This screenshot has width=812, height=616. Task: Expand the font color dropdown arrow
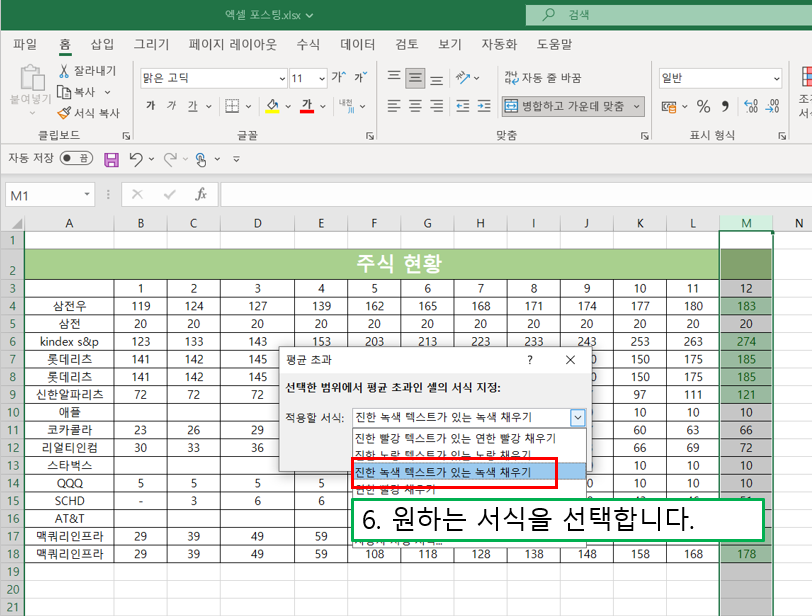[323, 106]
